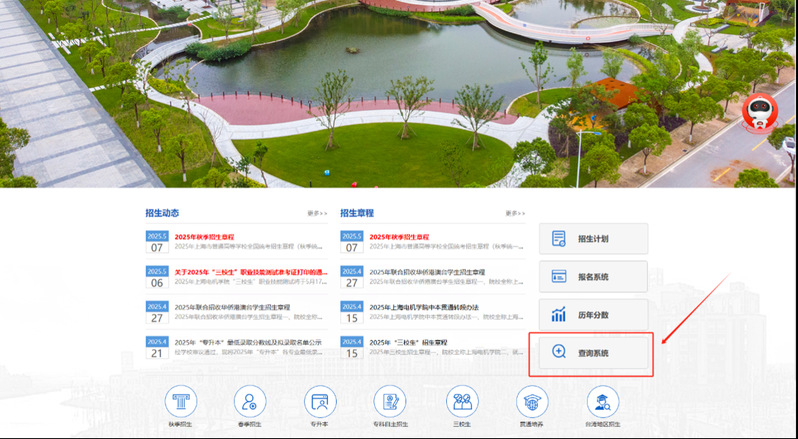Click the 查询系统 button
The image size is (798, 439).
pyautogui.click(x=593, y=353)
